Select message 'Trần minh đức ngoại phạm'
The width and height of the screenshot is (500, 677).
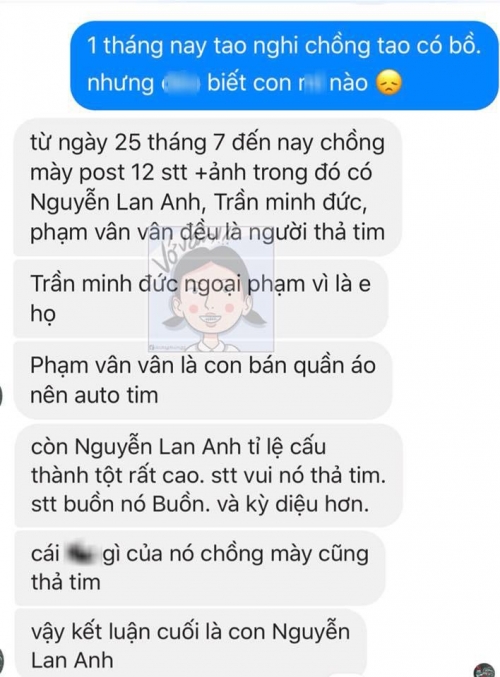[x=201, y=299]
